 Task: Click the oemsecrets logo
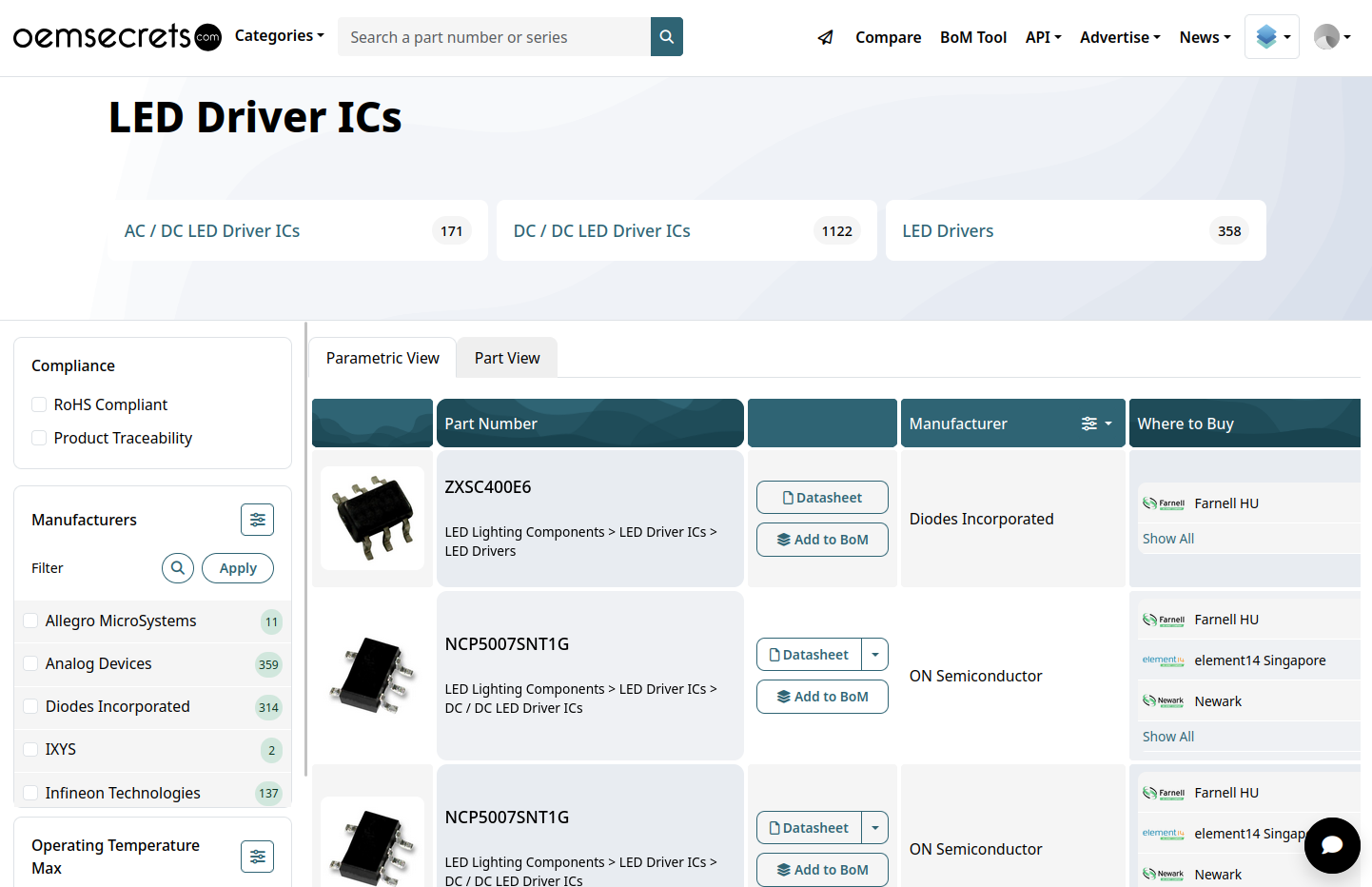[116, 37]
